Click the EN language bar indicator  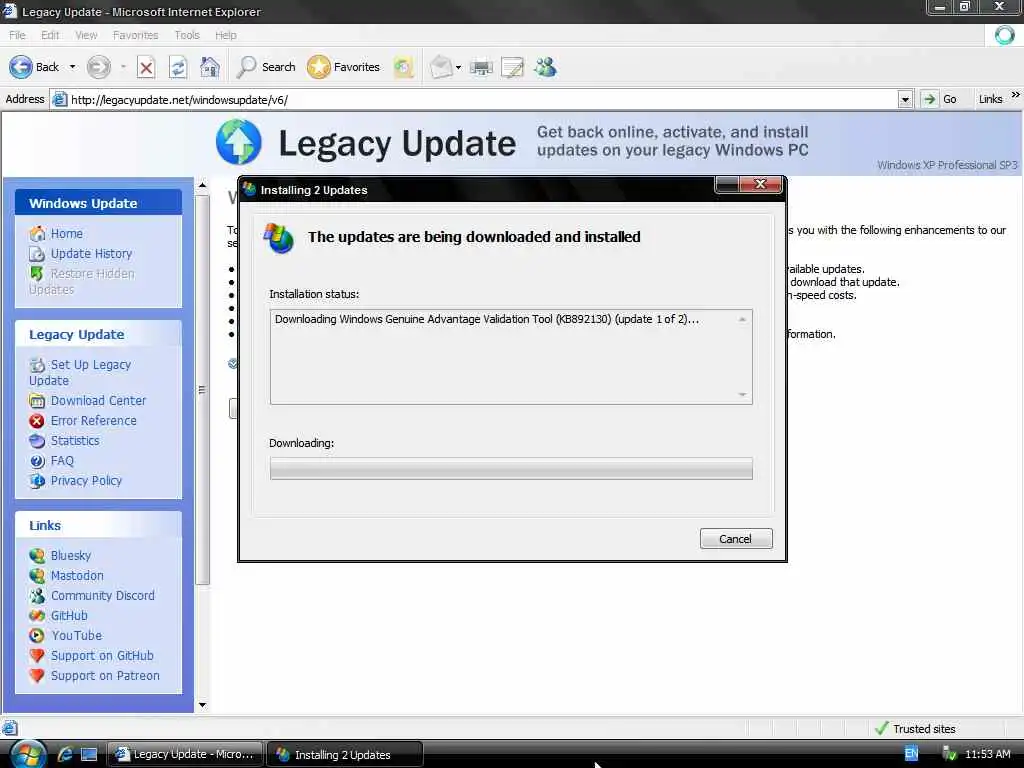pyautogui.click(x=911, y=754)
